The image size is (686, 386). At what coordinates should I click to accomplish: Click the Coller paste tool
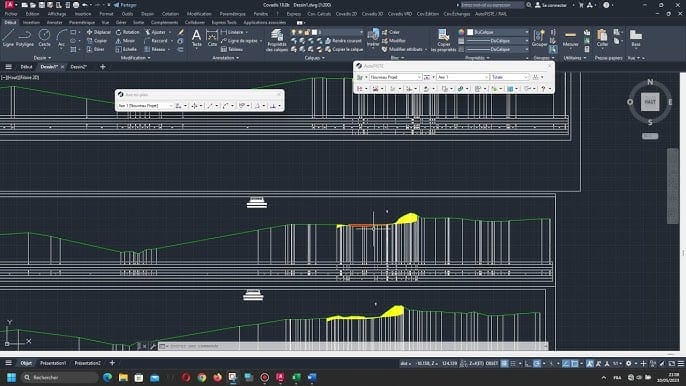pyautogui.click(x=602, y=38)
